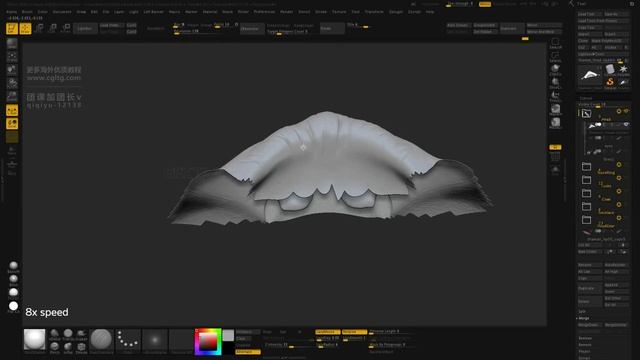Open the Alpha menu
Viewport: 640px width, 360px height.
[x=11, y=12]
